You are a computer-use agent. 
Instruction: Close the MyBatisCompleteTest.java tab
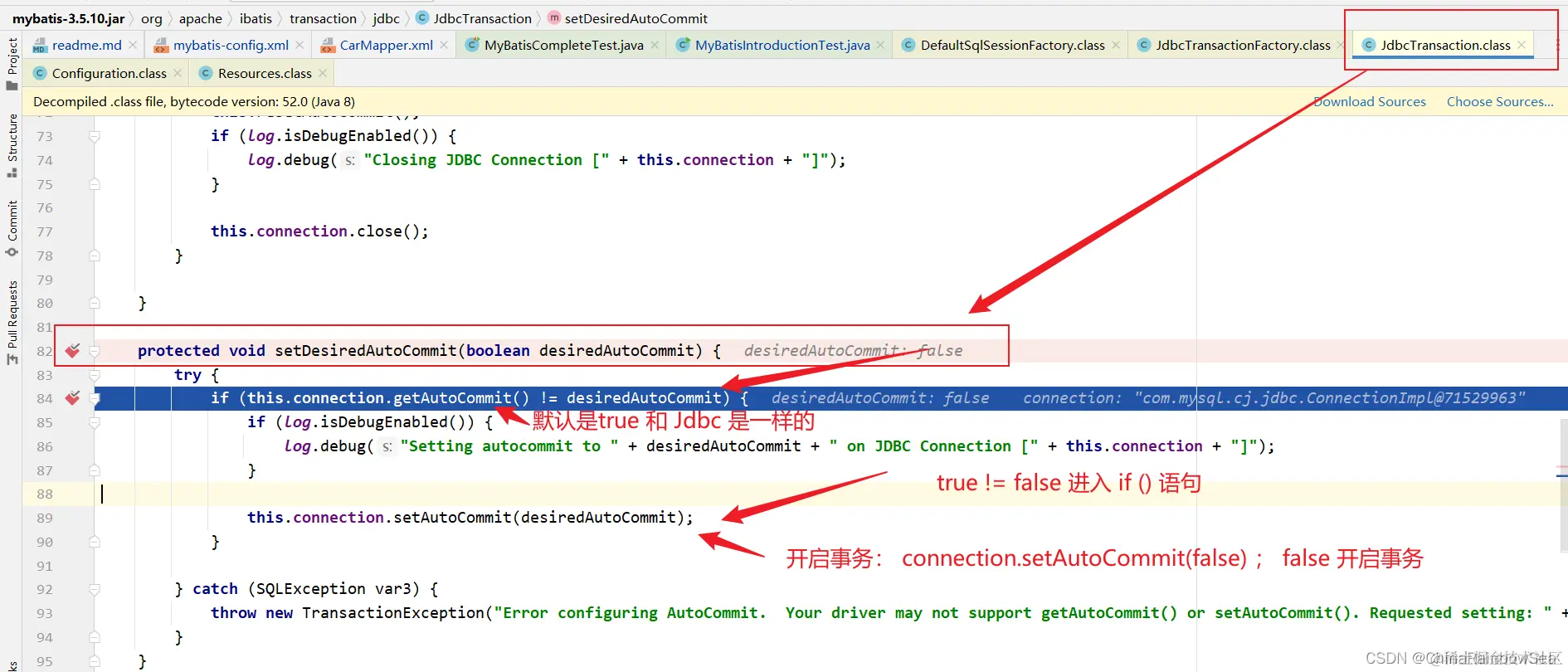click(x=655, y=45)
